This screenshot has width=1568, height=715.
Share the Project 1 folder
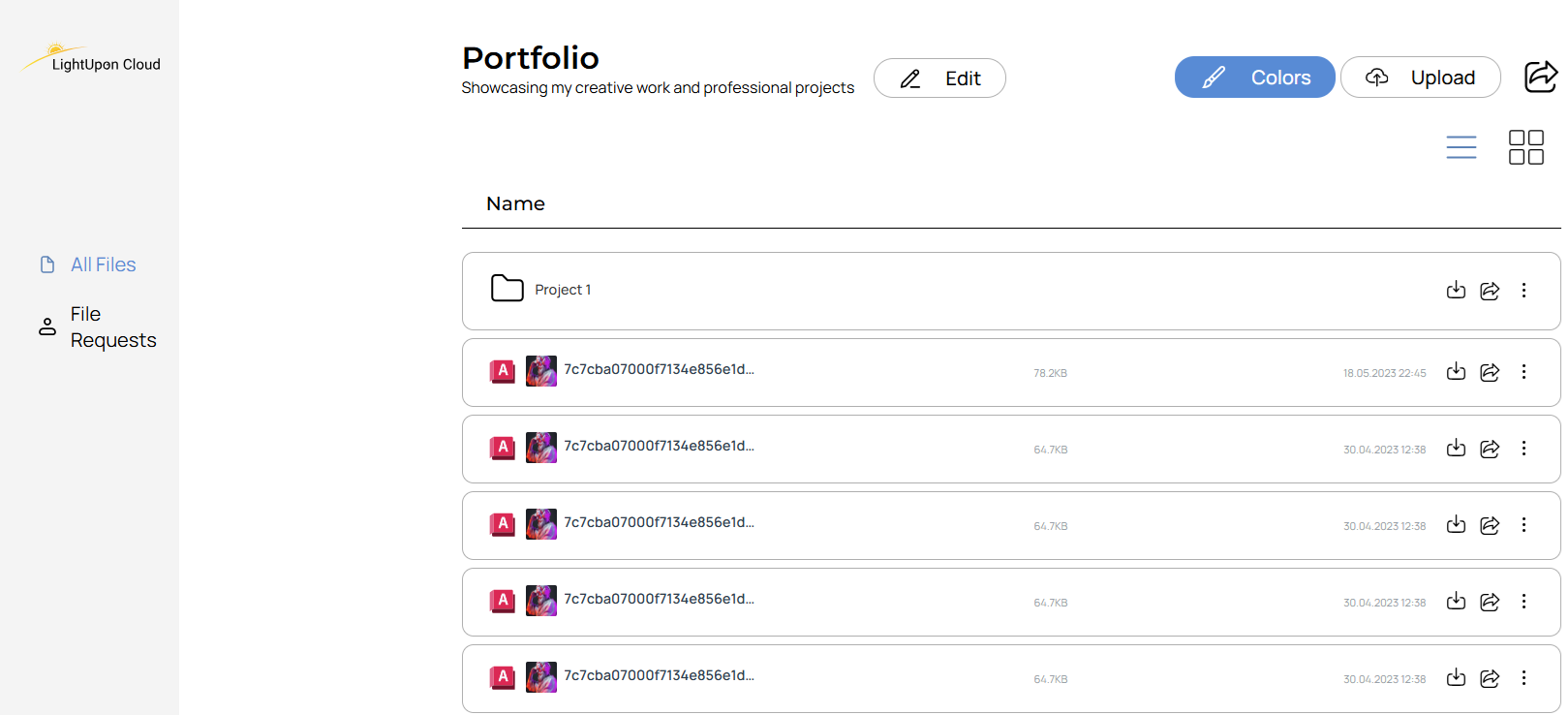(x=1490, y=291)
